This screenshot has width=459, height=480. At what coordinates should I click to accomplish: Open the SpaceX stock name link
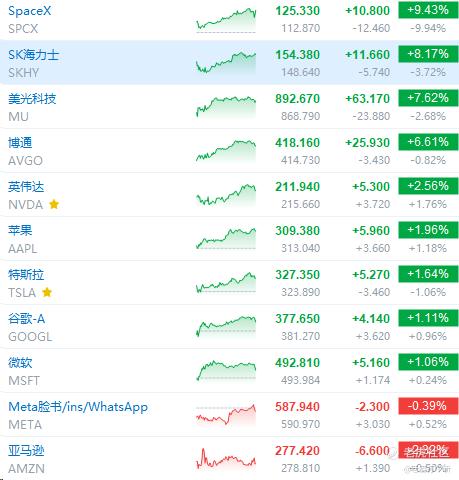tap(30, 11)
